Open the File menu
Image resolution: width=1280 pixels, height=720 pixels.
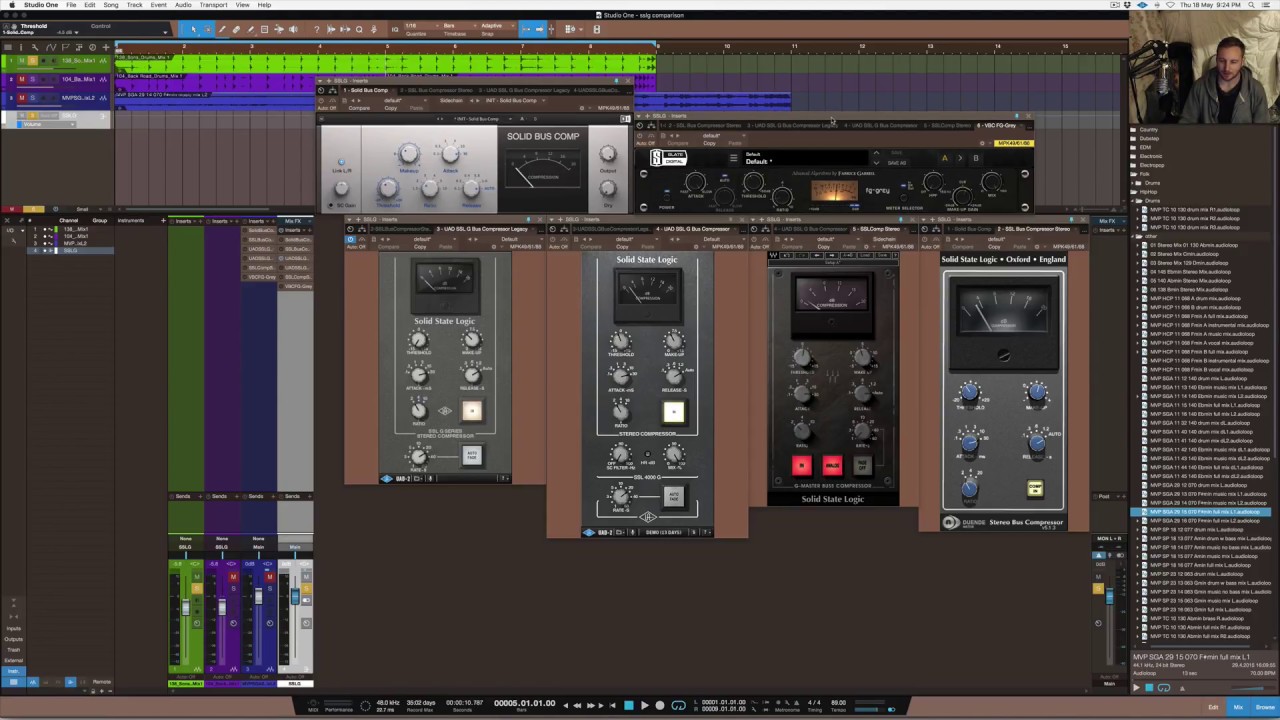pos(71,5)
